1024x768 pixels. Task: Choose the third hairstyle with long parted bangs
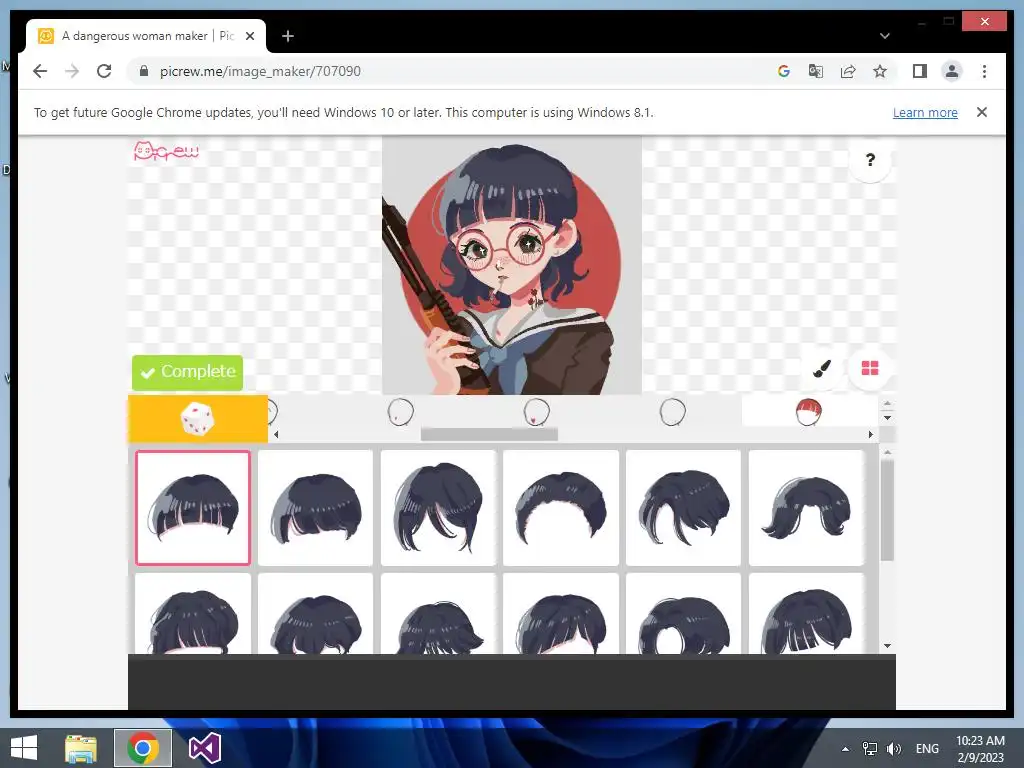438,507
